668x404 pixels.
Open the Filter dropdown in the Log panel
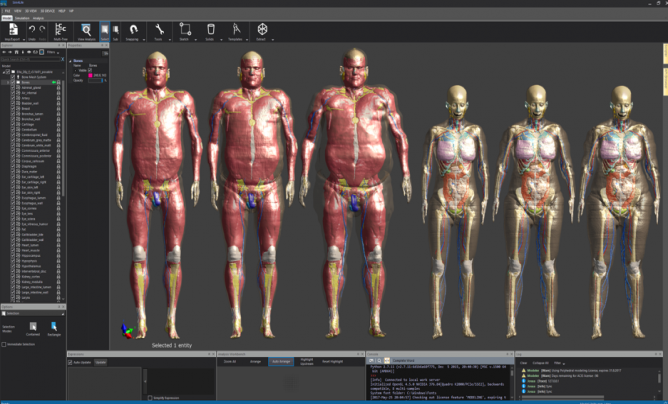point(561,362)
